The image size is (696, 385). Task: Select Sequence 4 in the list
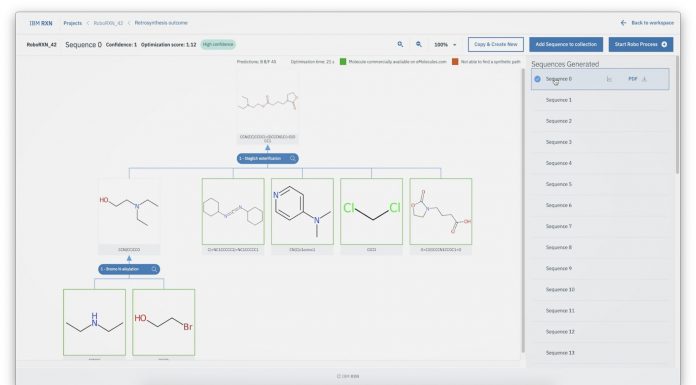[600, 163]
